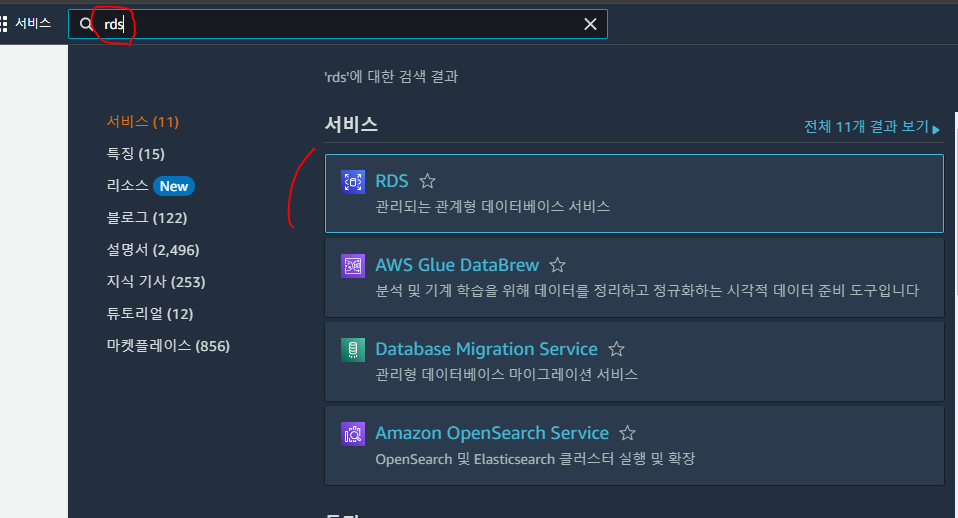Click the Database Migration Service icon
This screenshot has width=958, height=518.
(353, 349)
